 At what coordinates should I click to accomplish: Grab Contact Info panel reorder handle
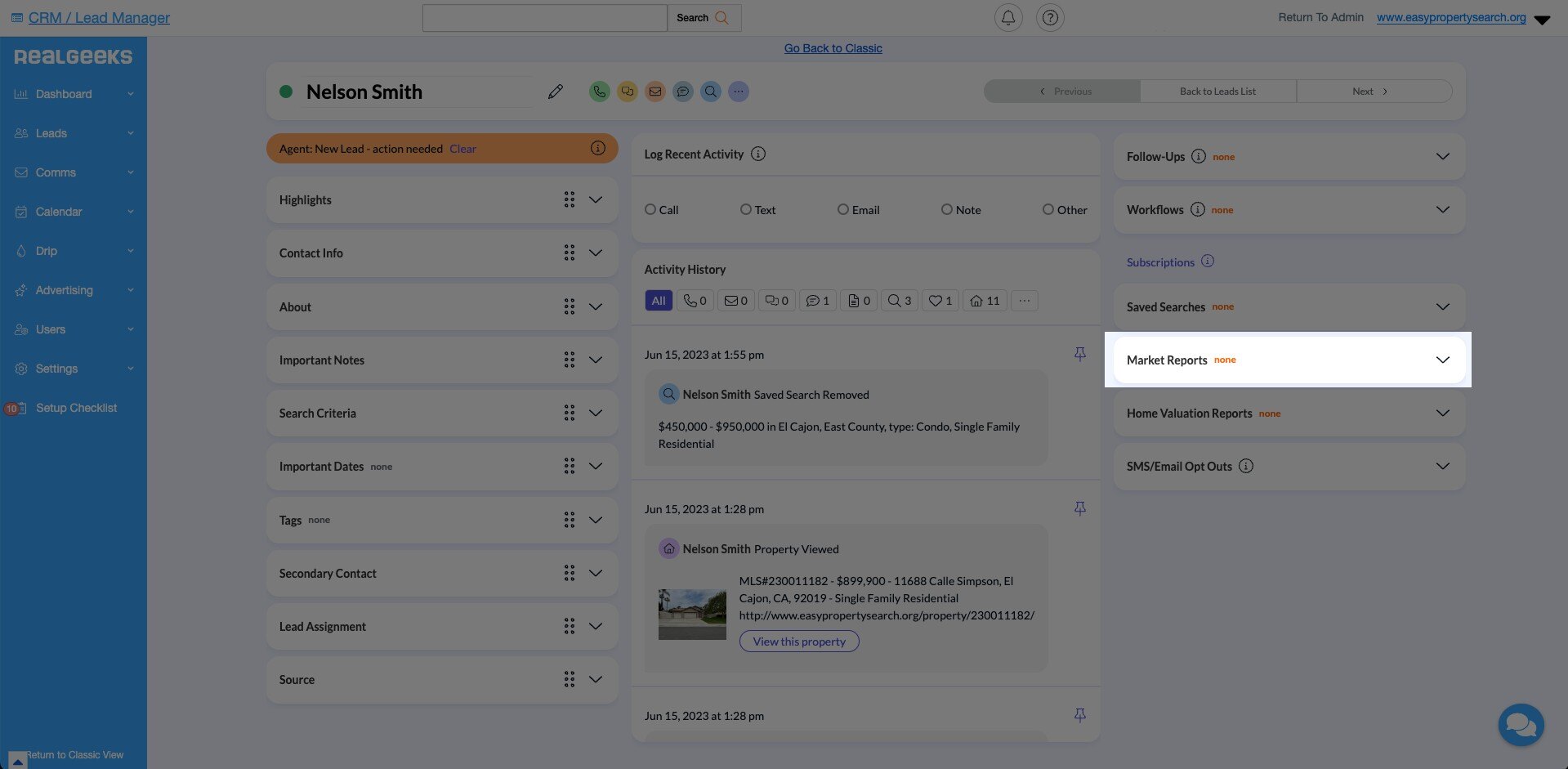[570, 253]
